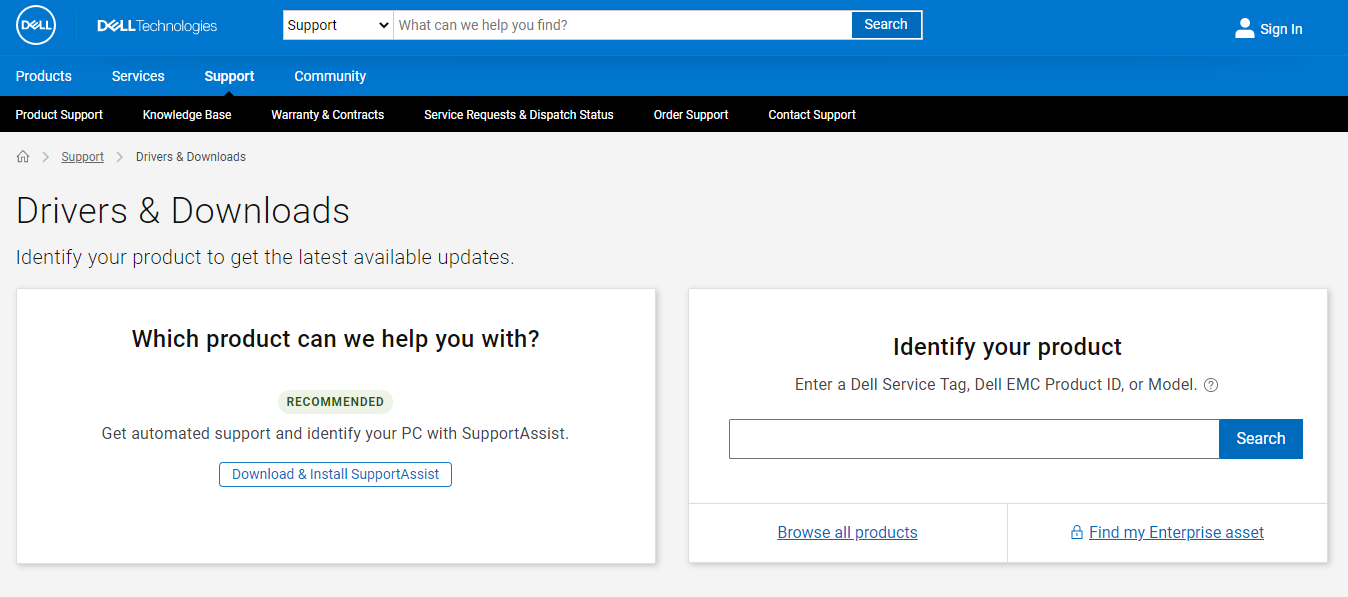This screenshot has height=597, width=1348.
Task: Click Download & Install SupportAssist button
Action: coord(335,474)
